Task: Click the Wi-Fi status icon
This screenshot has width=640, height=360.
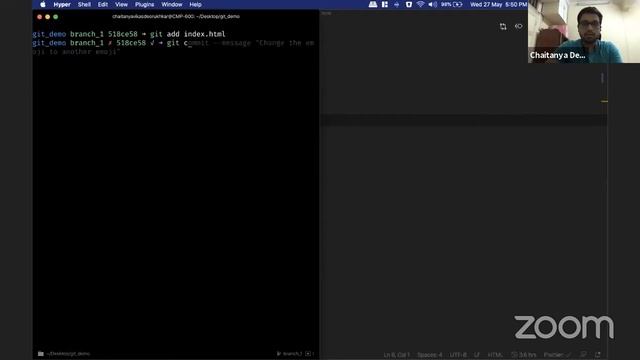Action: click(x=420, y=4)
